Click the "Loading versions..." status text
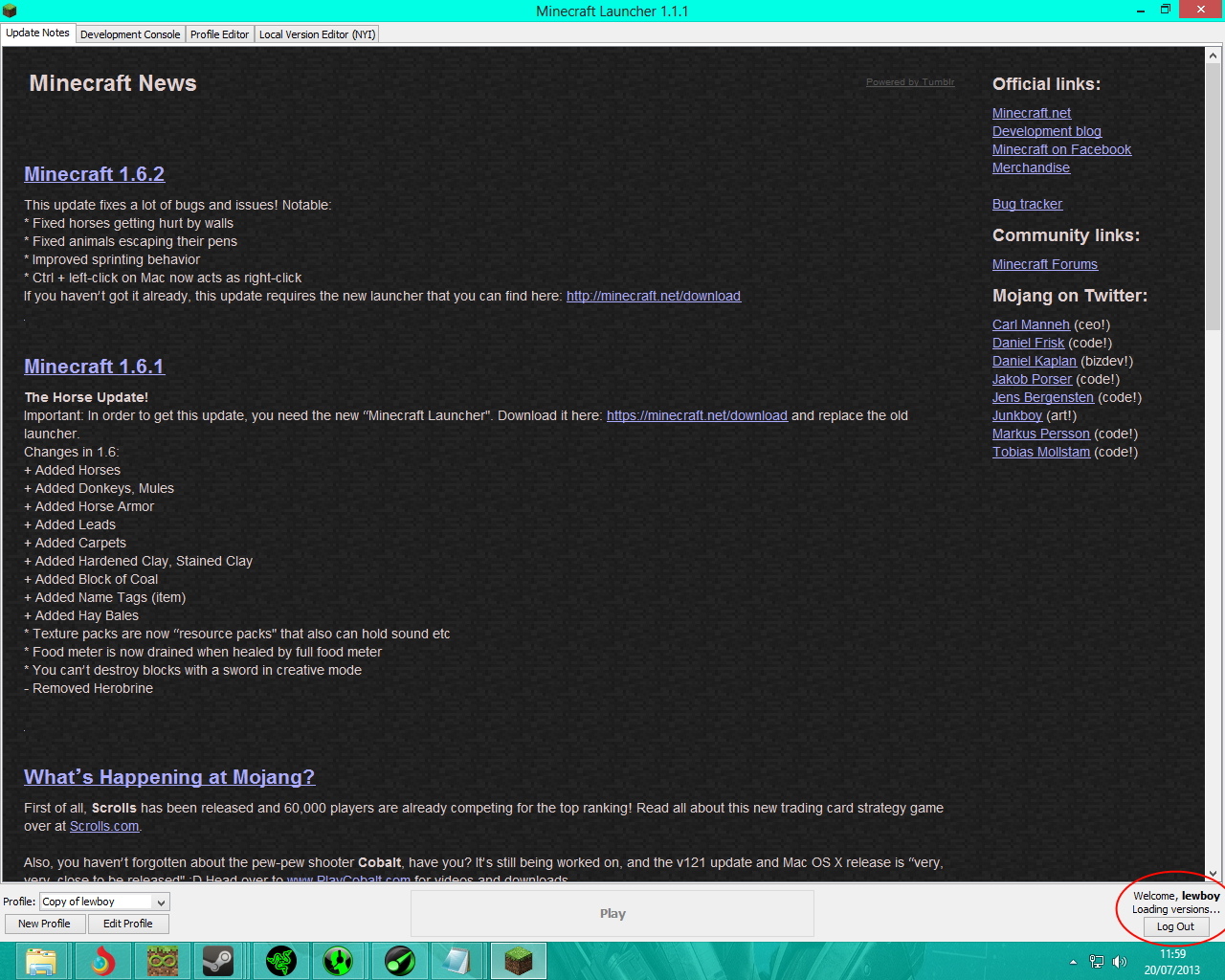 point(1176,909)
